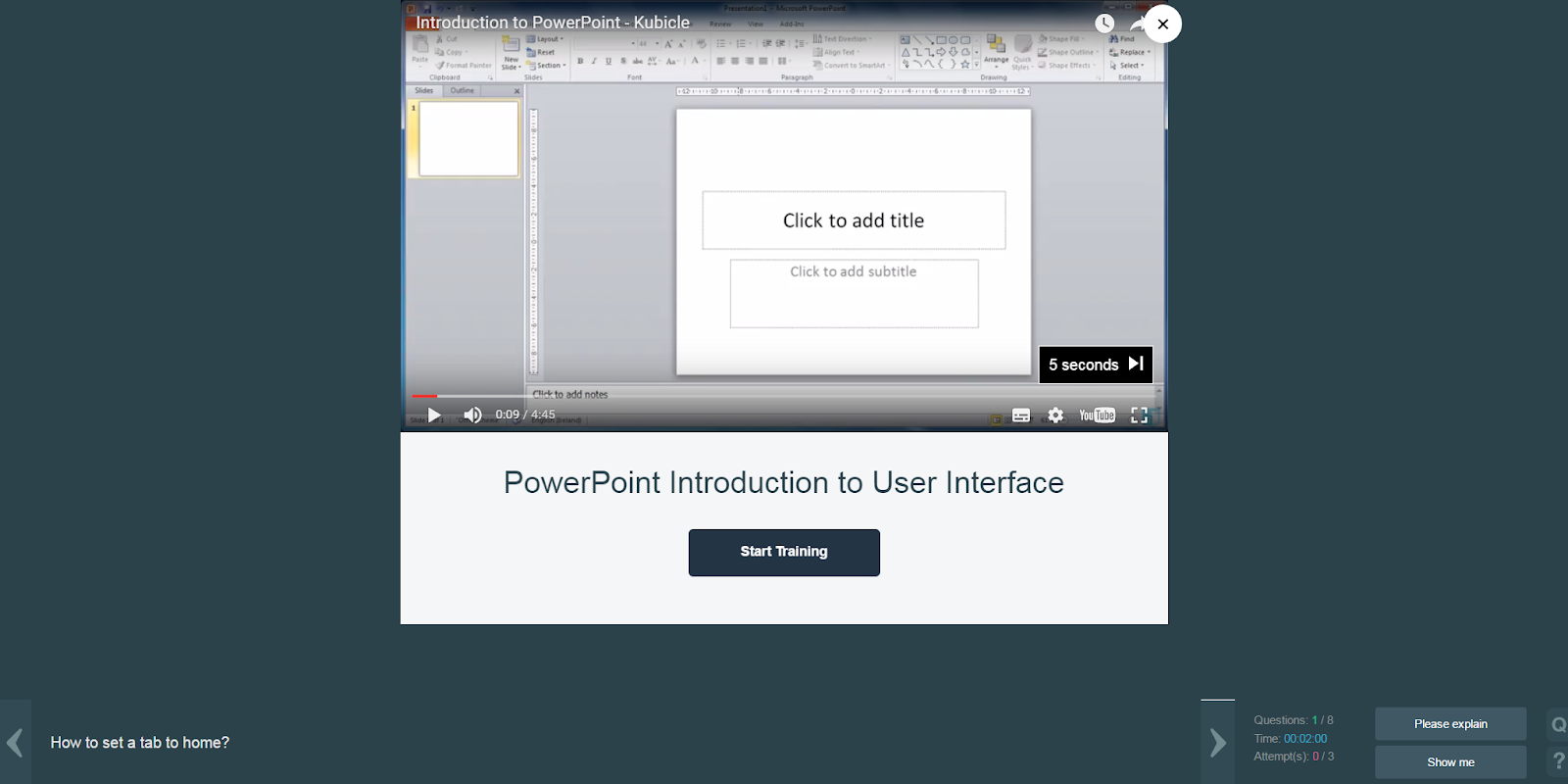
Task: Click the 'PowerPoint Introduction to User Interface' heading
Action: [784, 482]
